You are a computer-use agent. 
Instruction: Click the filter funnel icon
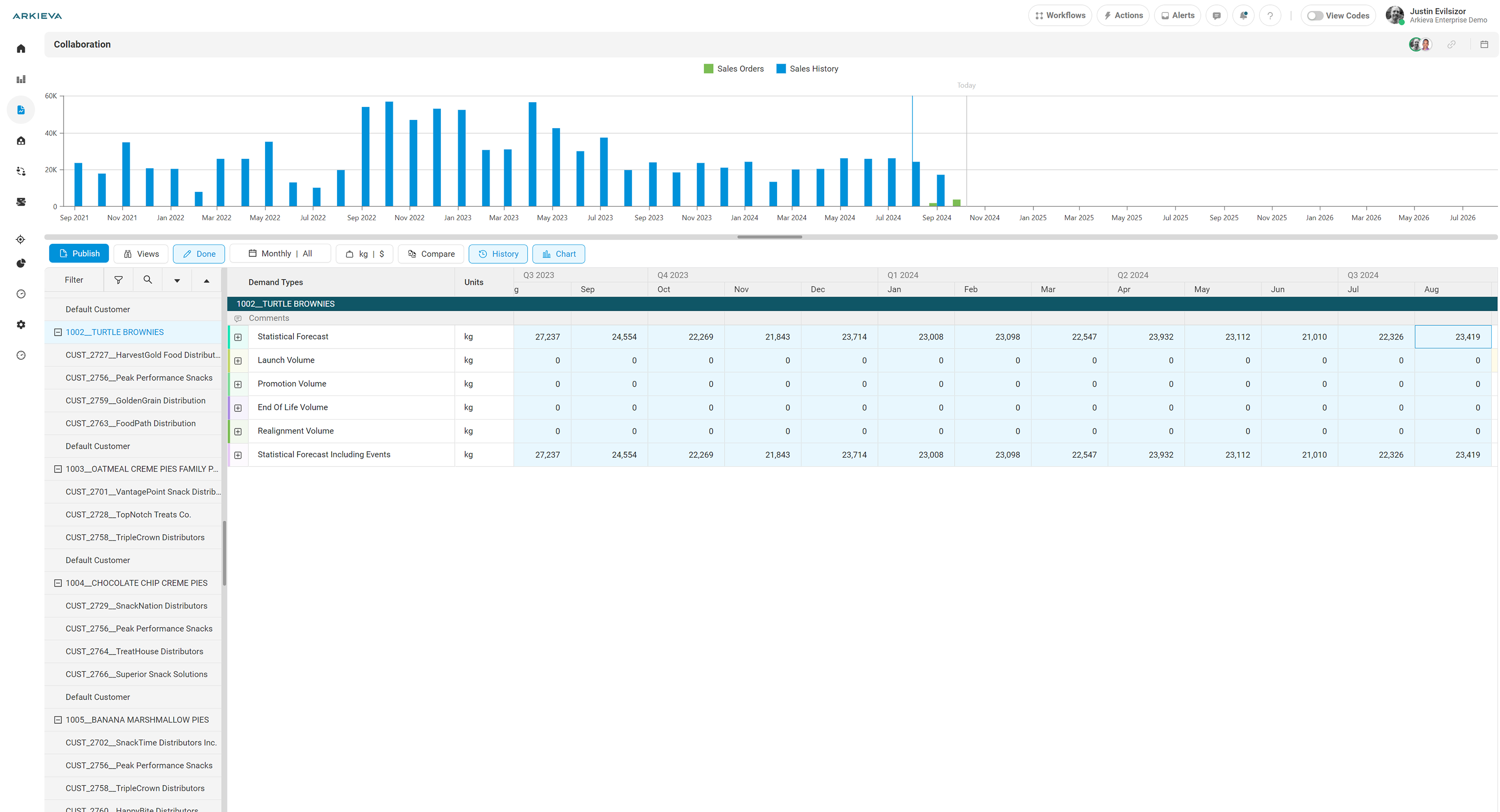[118, 280]
